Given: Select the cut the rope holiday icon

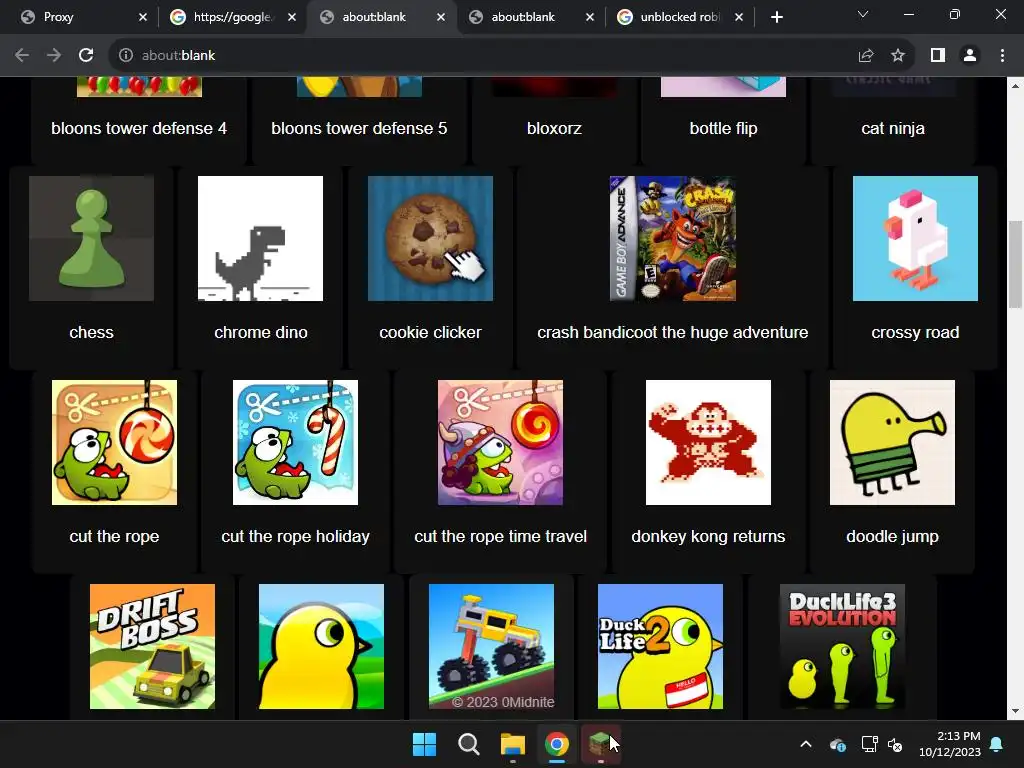Looking at the screenshot, I should click(x=295, y=442).
